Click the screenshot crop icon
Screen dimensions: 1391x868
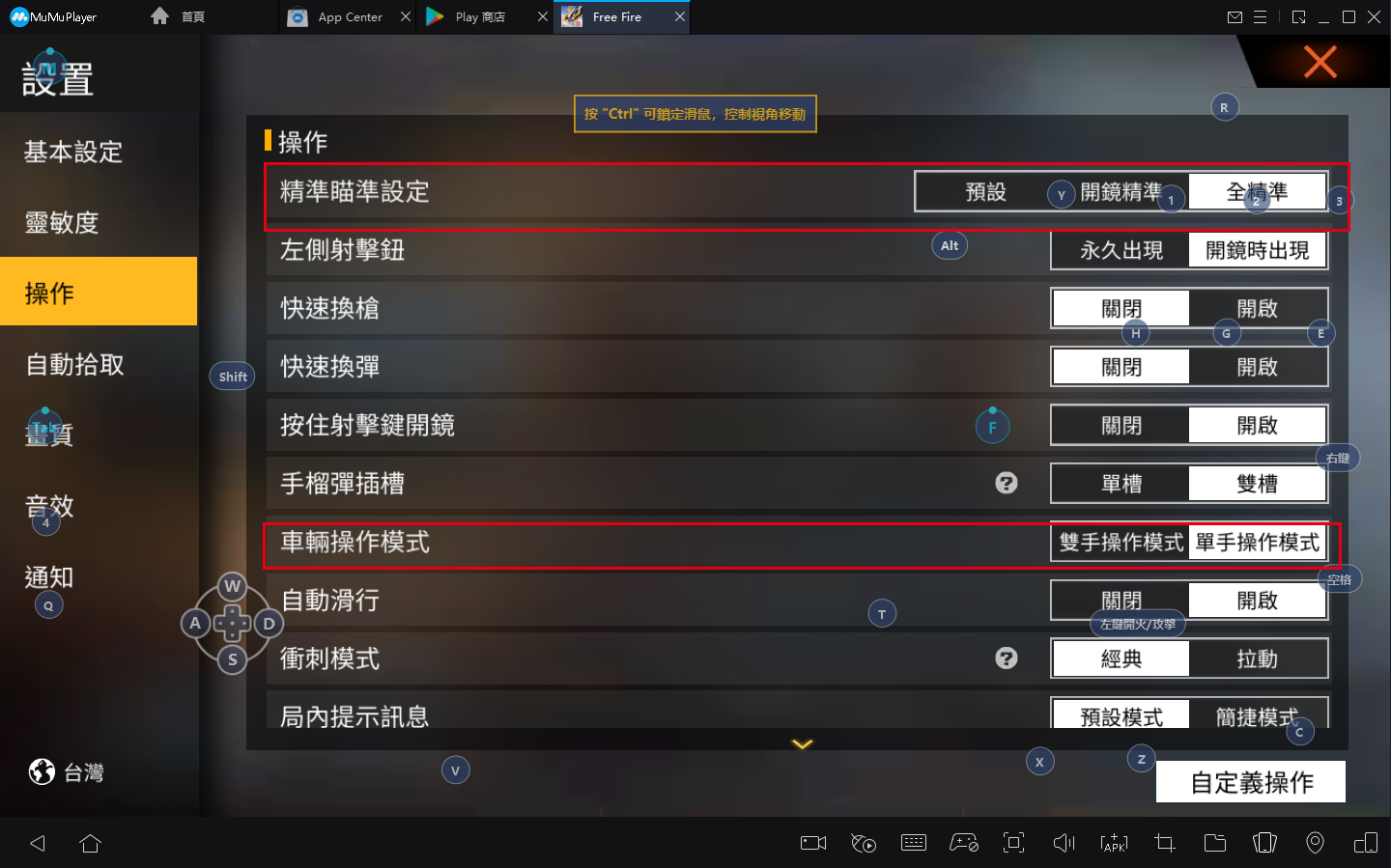pyautogui.click(x=1165, y=843)
